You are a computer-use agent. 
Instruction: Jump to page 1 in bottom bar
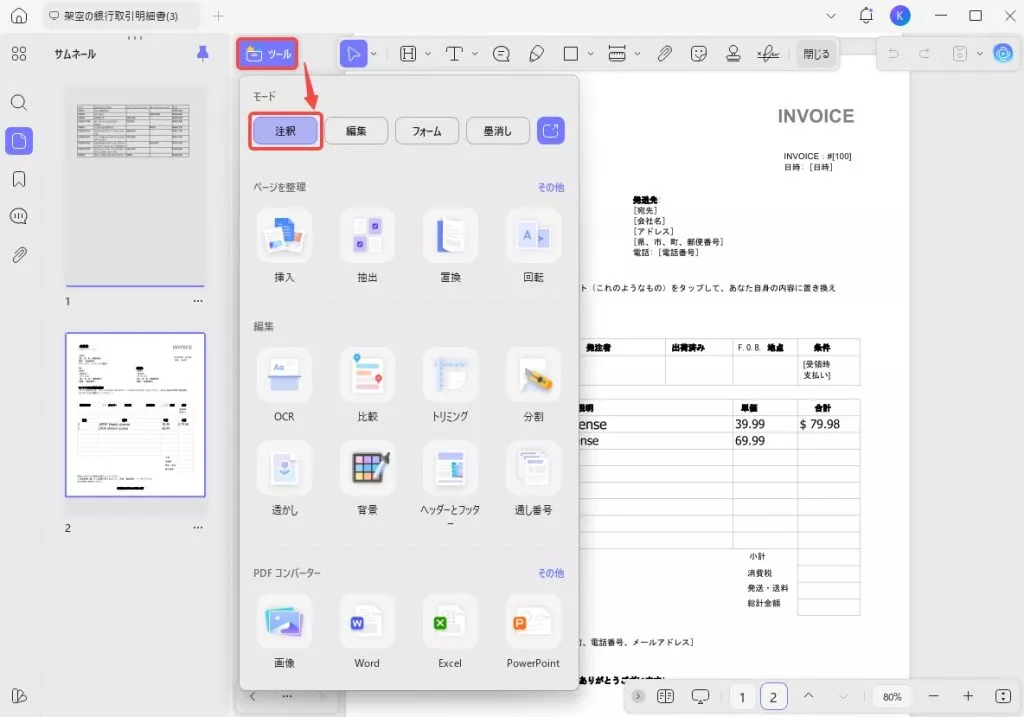pyautogui.click(x=742, y=697)
